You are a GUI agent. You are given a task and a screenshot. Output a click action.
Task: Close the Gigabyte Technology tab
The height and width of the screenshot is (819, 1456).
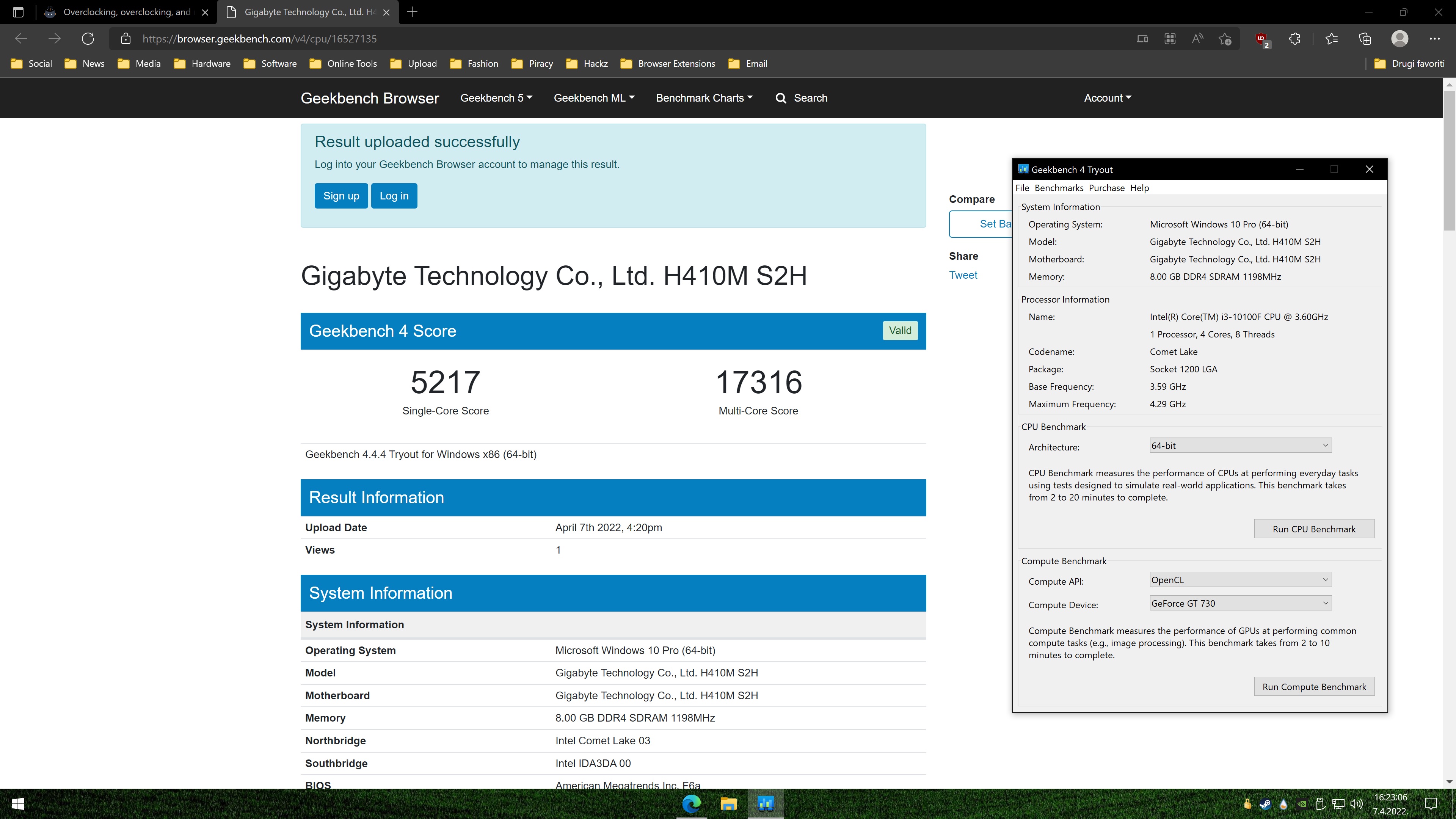(x=386, y=12)
